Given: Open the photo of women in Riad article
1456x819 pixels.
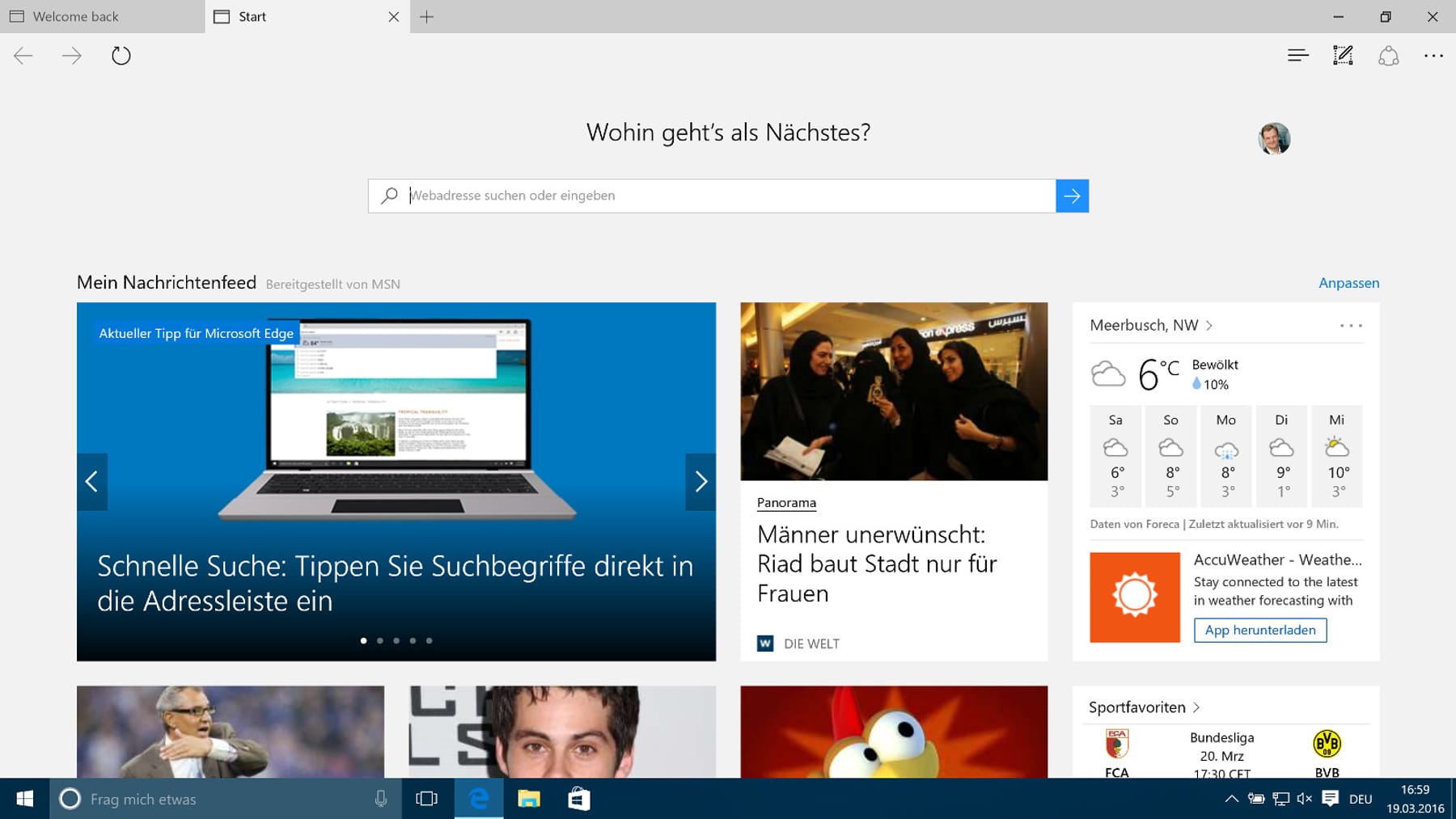Looking at the screenshot, I should click(x=894, y=391).
